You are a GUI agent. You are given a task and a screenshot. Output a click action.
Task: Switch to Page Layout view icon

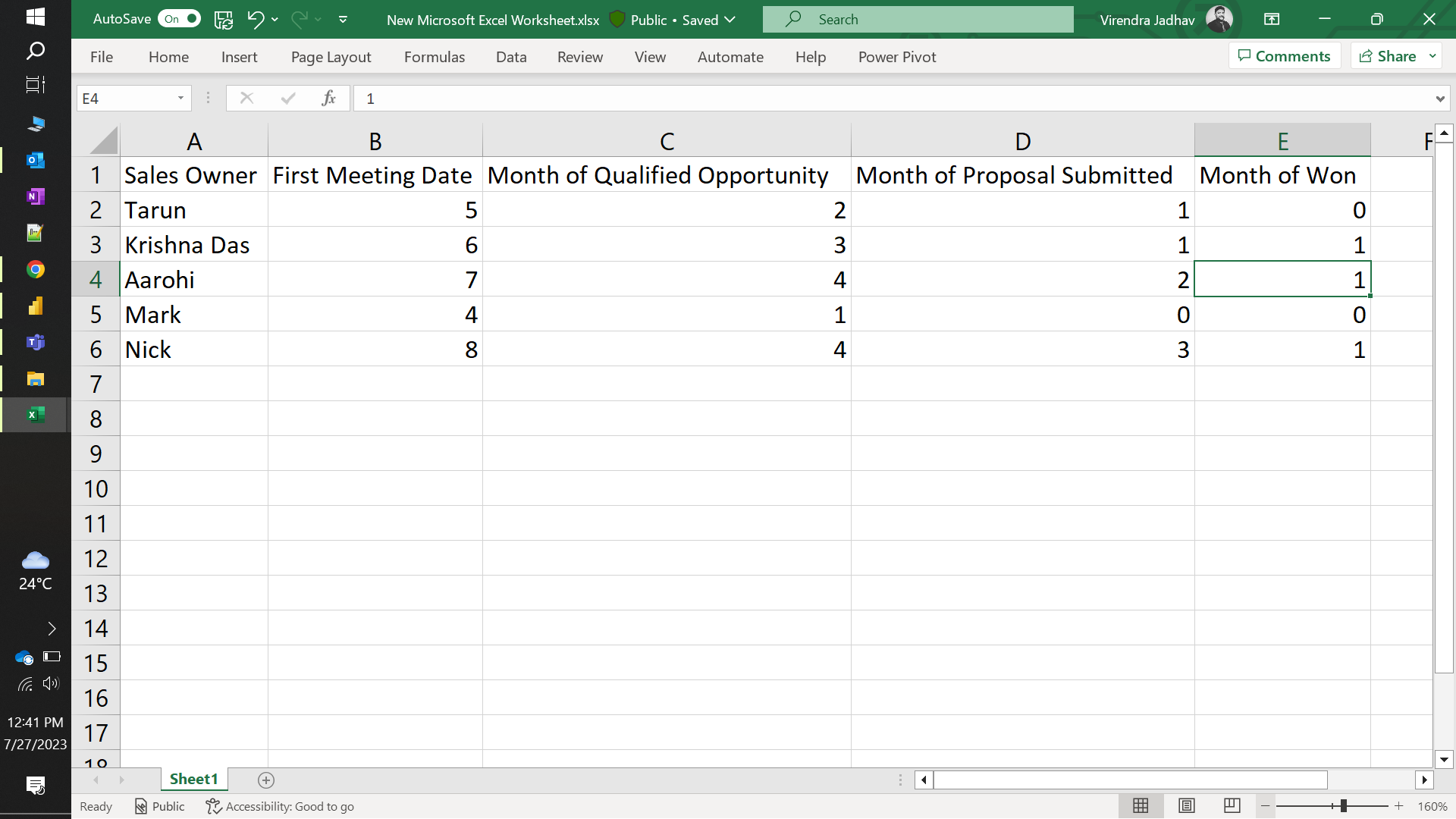click(x=1187, y=806)
